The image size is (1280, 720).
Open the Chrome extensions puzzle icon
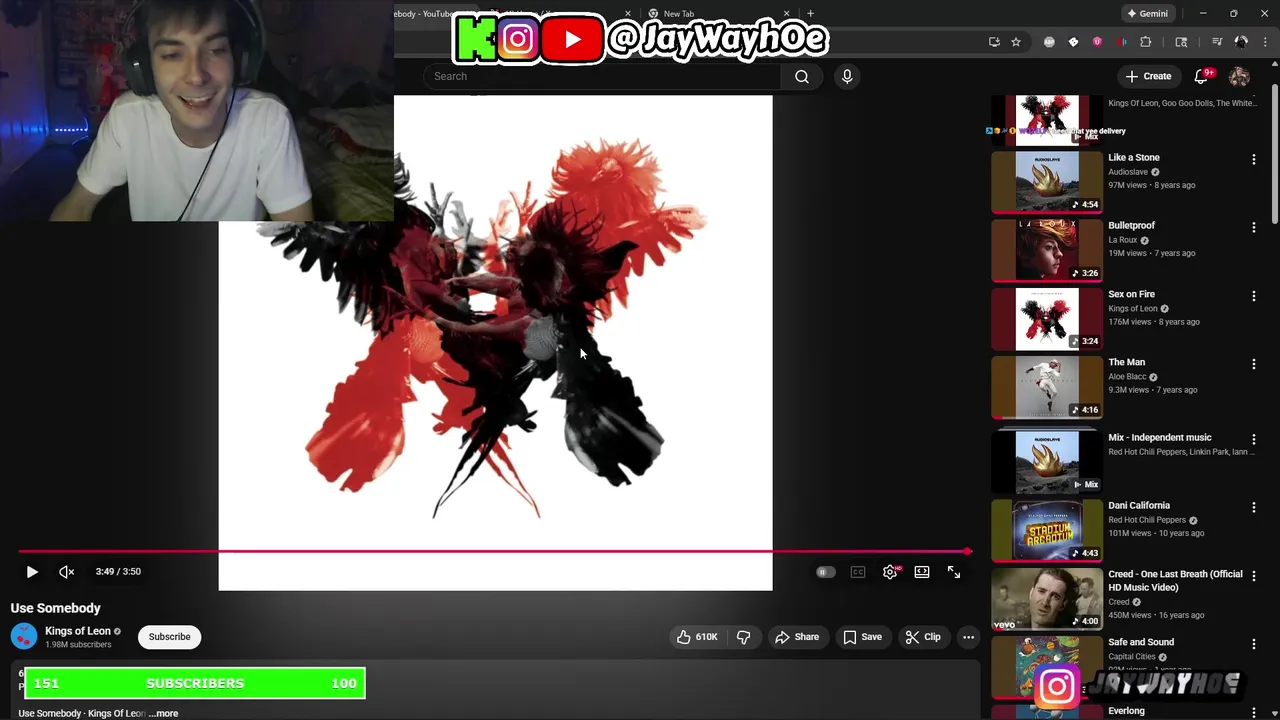[1146, 42]
